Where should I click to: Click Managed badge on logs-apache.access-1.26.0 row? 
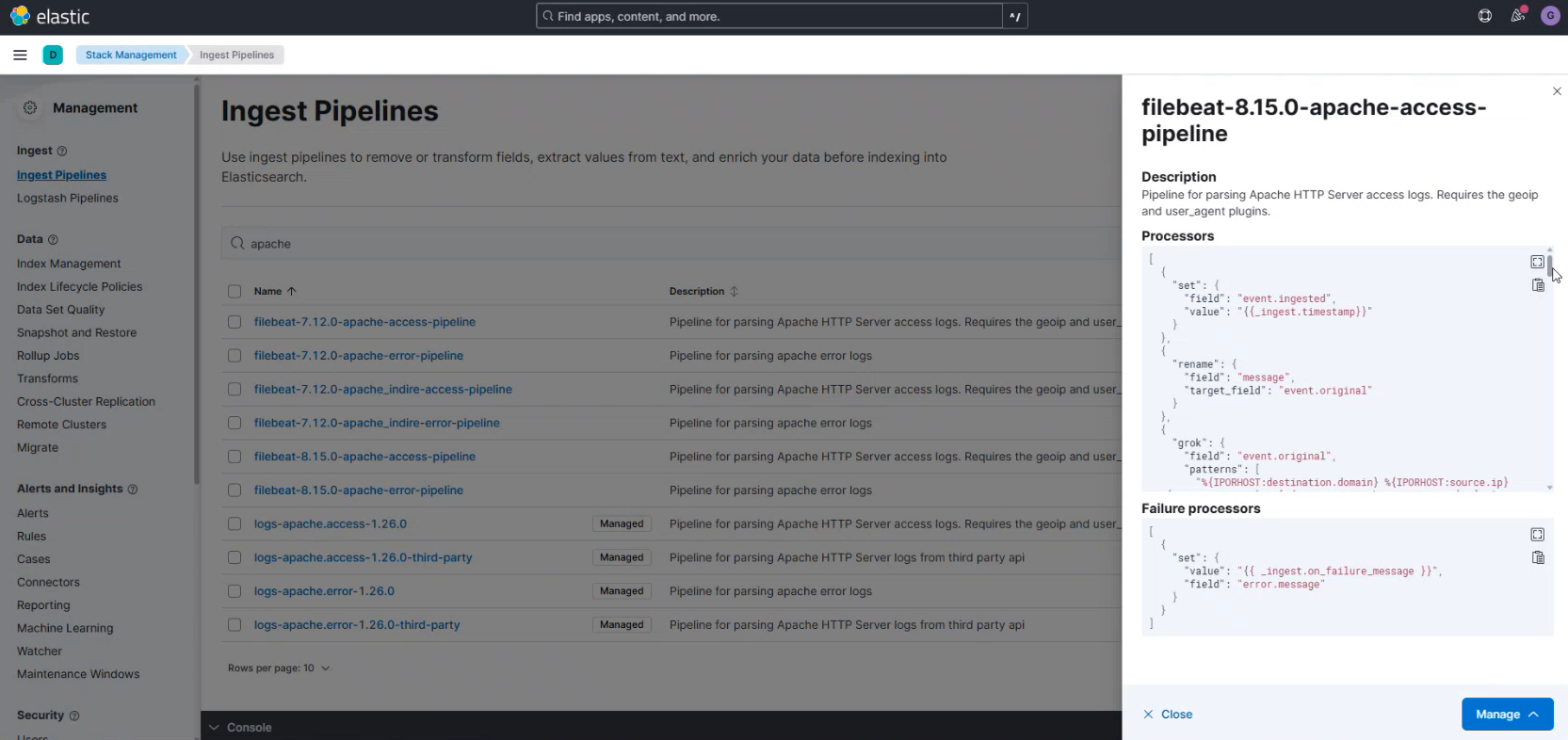tap(622, 523)
